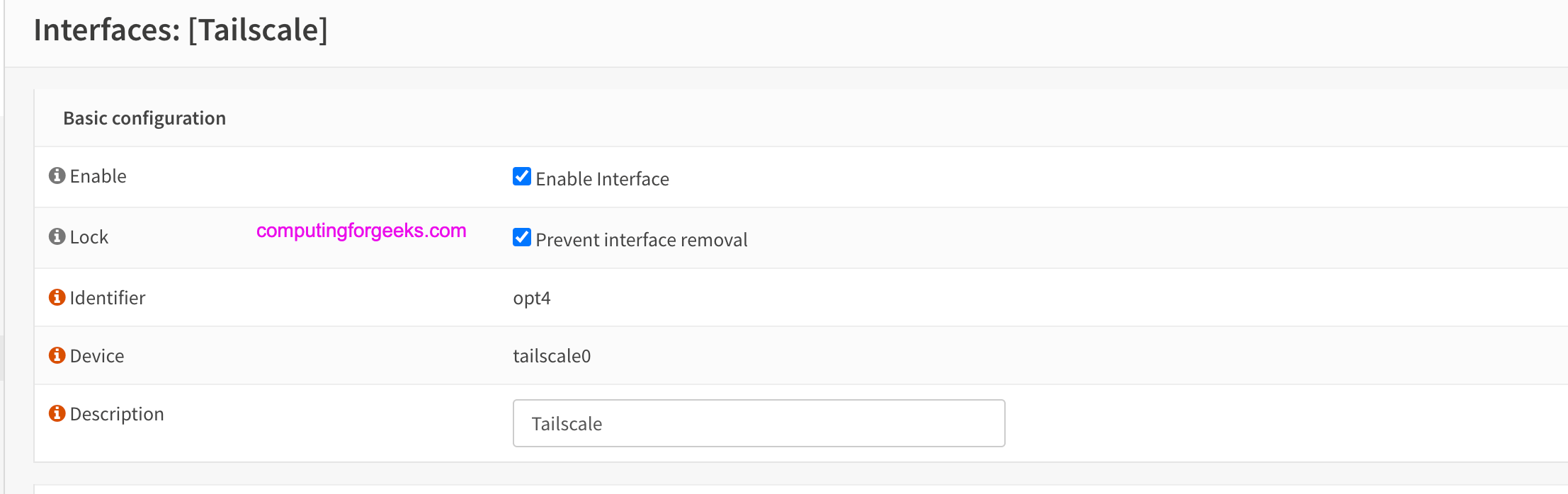Viewport: 1568px width, 494px height.
Task: Click the Device row label
Action: pos(97,356)
